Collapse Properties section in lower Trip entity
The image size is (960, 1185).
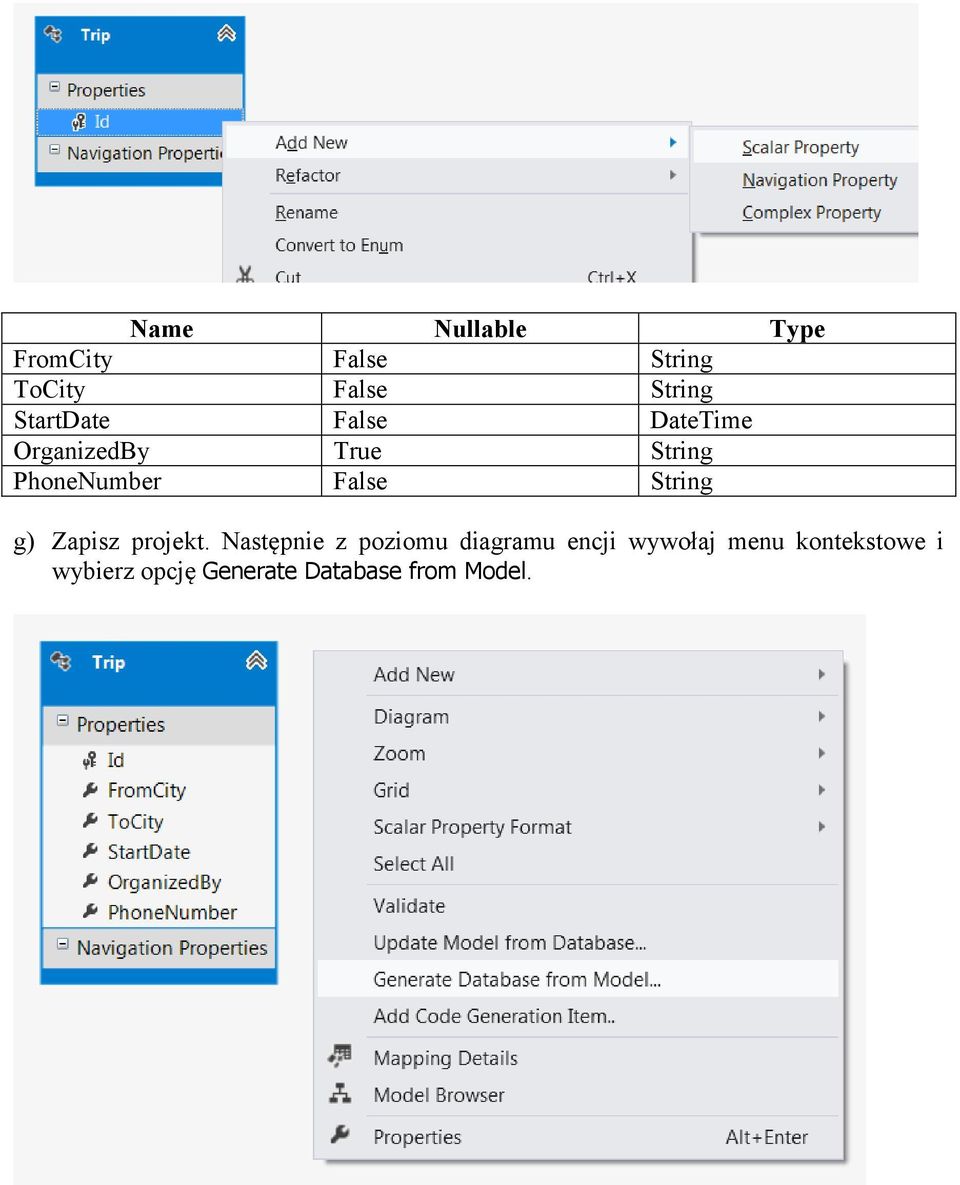click(x=63, y=721)
